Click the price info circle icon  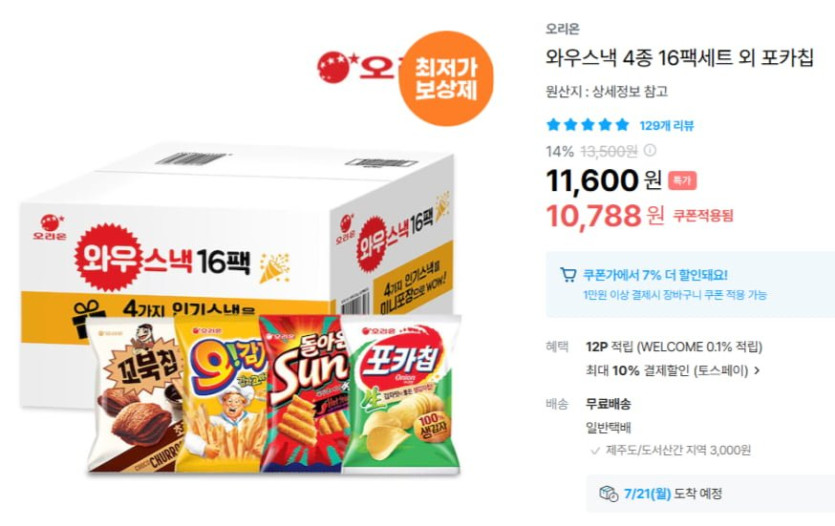[x=650, y=151]
